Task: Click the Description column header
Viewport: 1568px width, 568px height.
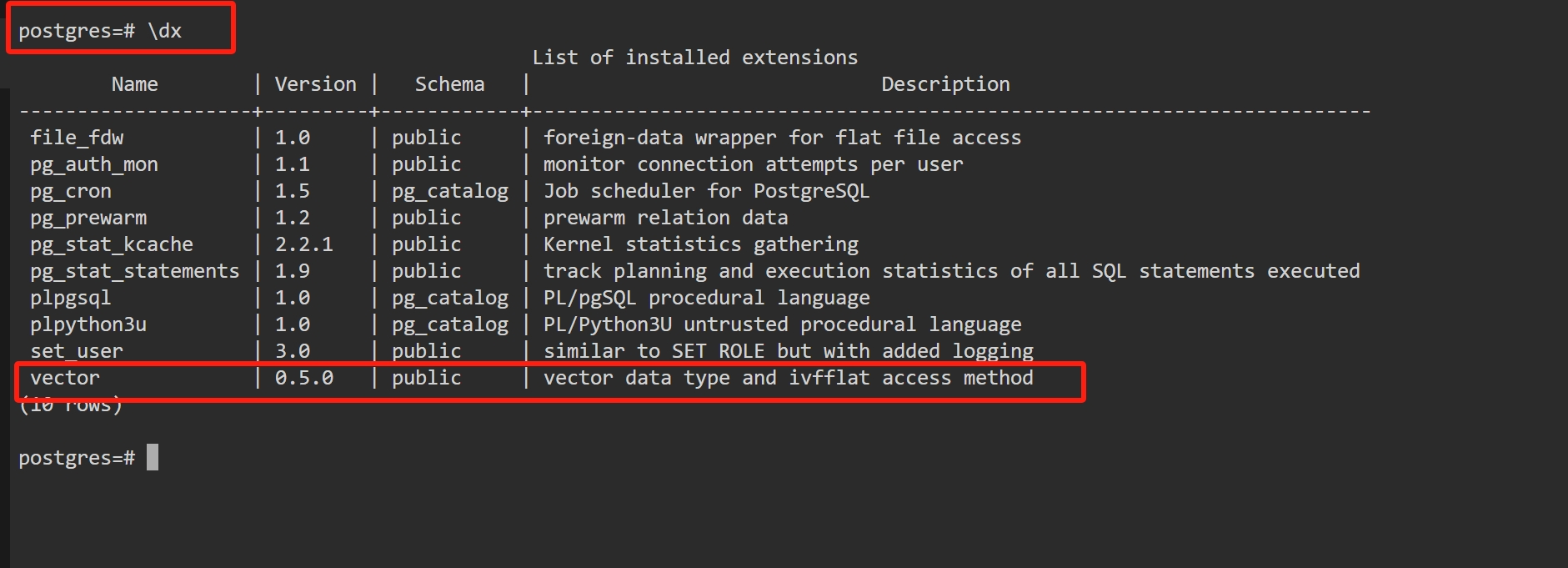Action: click(x=945, y=84)
